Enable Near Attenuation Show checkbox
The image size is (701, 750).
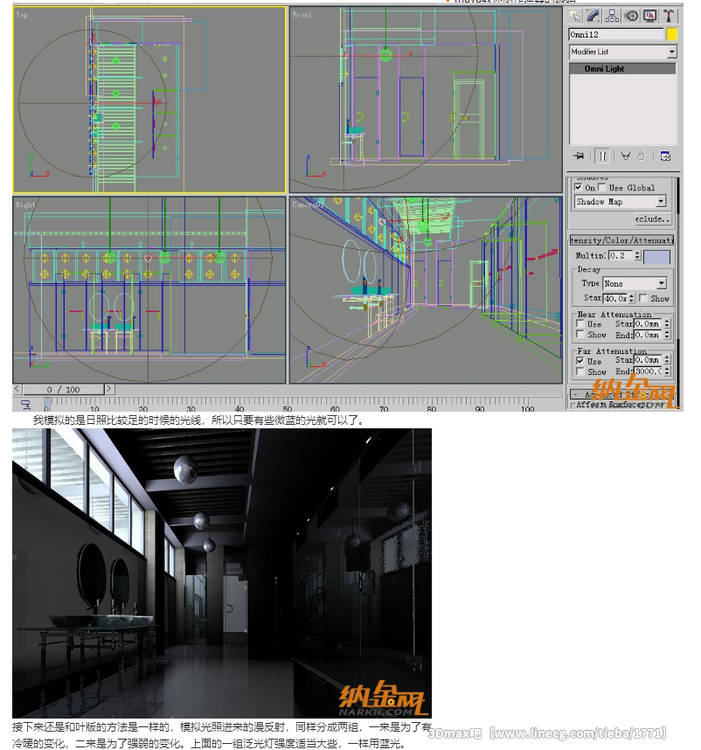pos(580,334)
